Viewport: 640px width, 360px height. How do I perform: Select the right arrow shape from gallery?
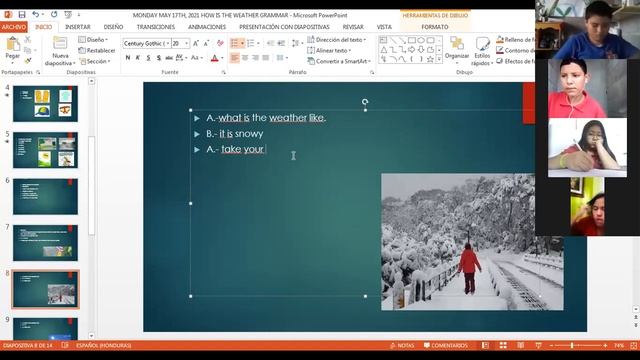412,50
